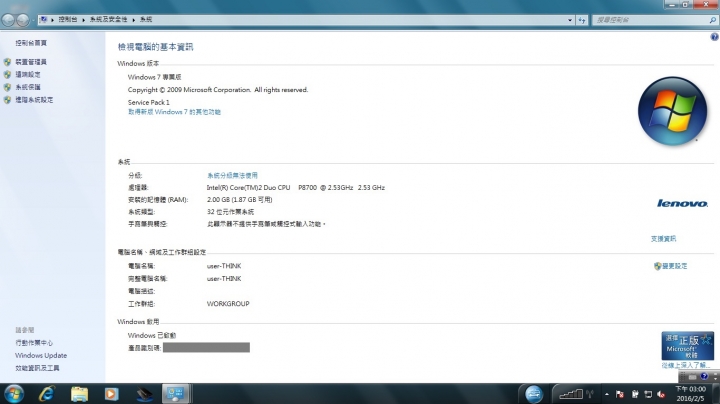The height and width of the screenshot is (404, 720).
Task: Click the shield icon beside 進階系統設定
Action: tap(7, 100)
